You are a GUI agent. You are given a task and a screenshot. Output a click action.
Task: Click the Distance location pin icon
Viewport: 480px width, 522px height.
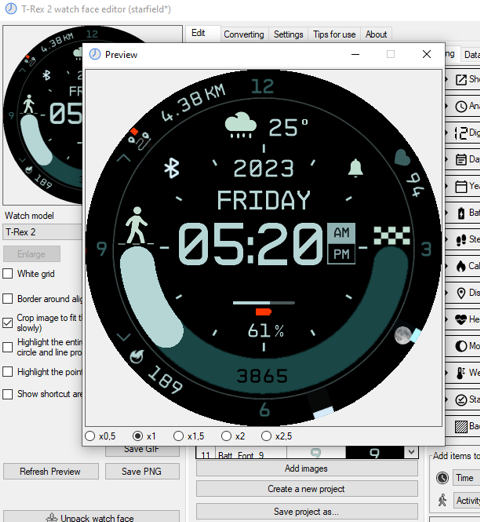[x=461, y=293]
